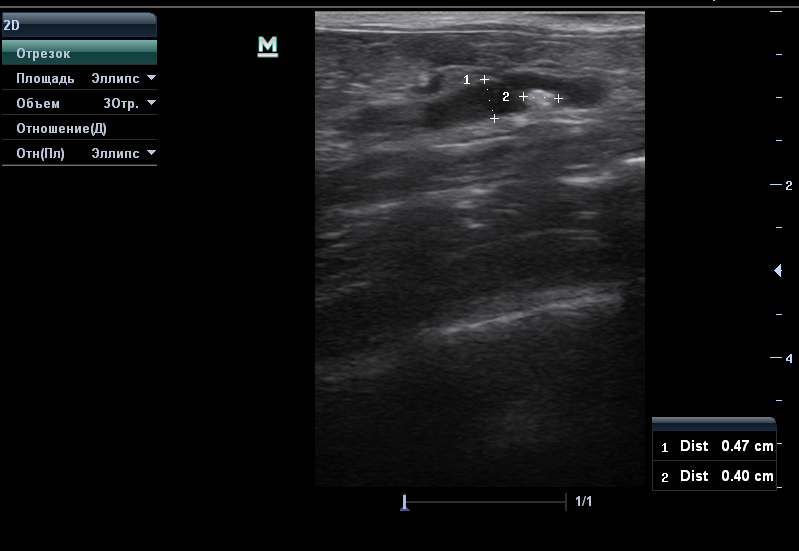799x551 pixels.
Task: Click the 2 cm depth scale mark
Action: coord(787,186)
